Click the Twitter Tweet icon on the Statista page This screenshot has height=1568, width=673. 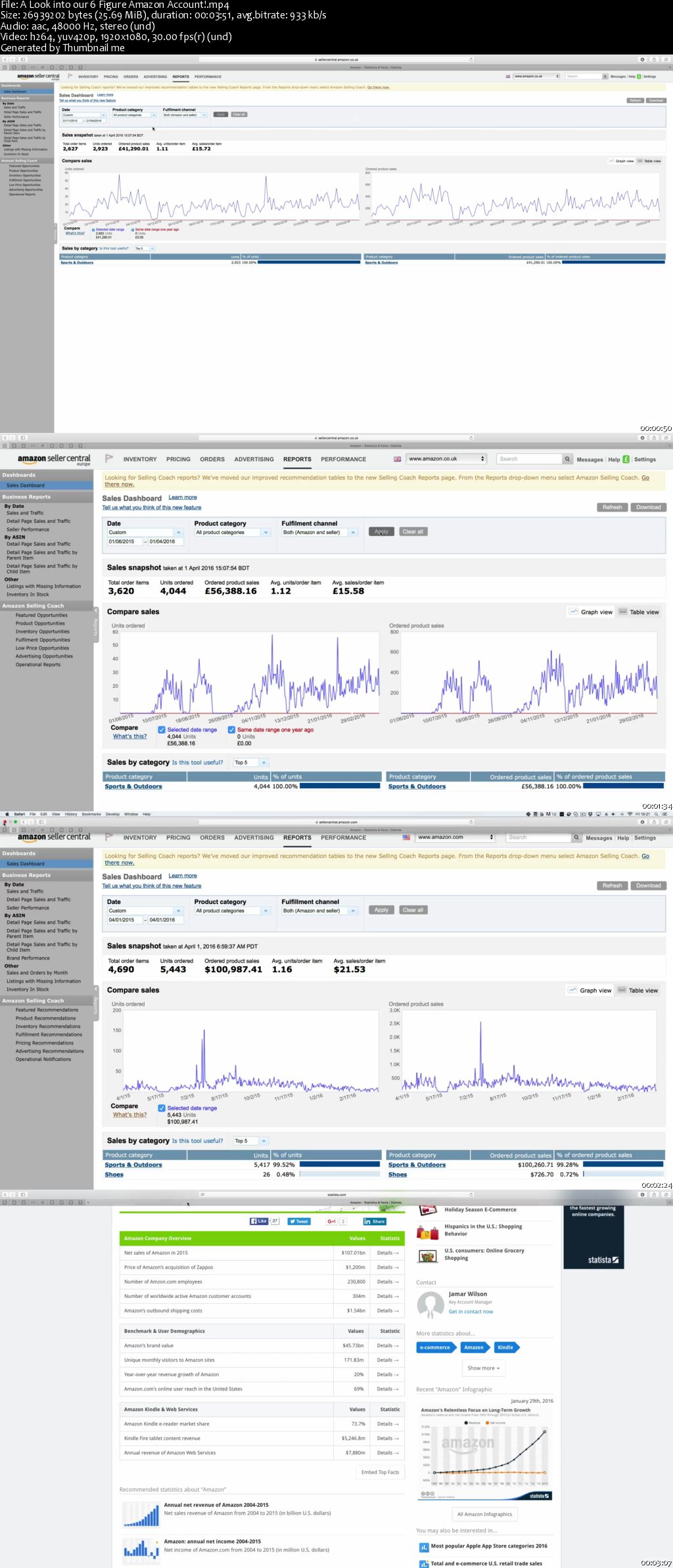pyautogui.click(x=299, y=1221)
